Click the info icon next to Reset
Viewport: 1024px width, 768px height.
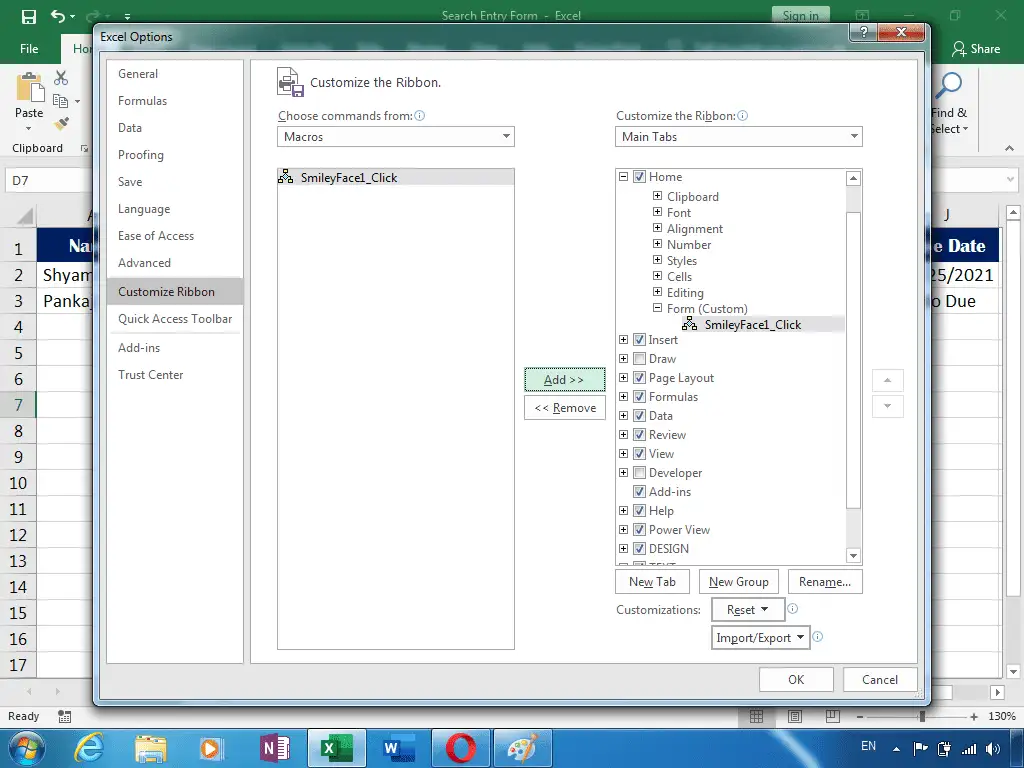click(x=792, y=609)
